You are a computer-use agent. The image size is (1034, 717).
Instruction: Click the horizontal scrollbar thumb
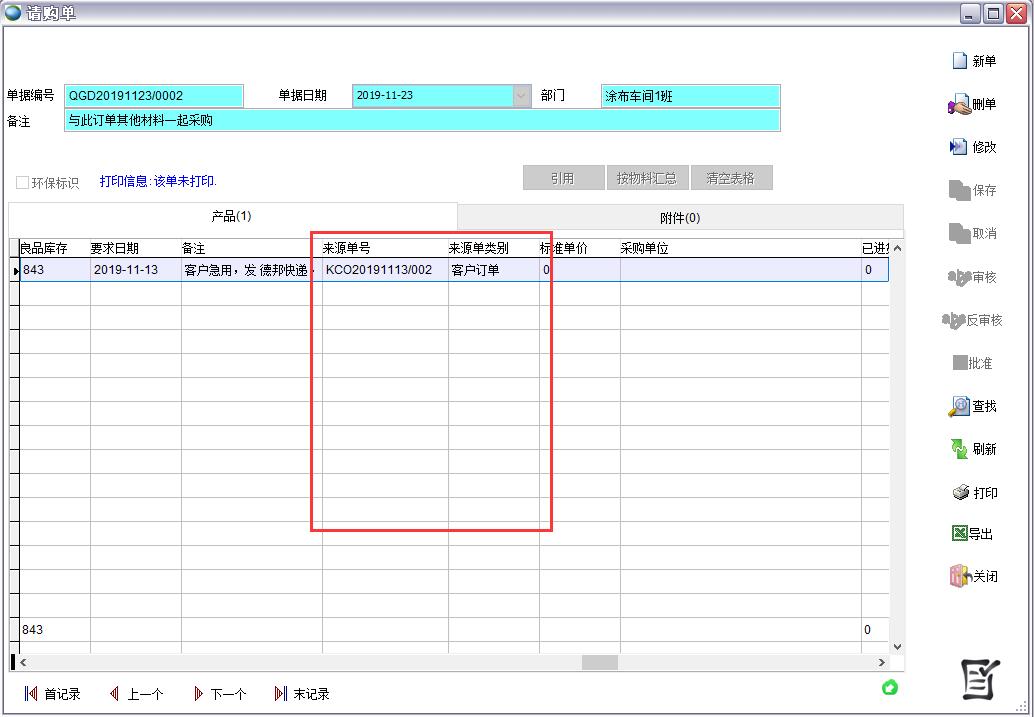tap(600, 662)
